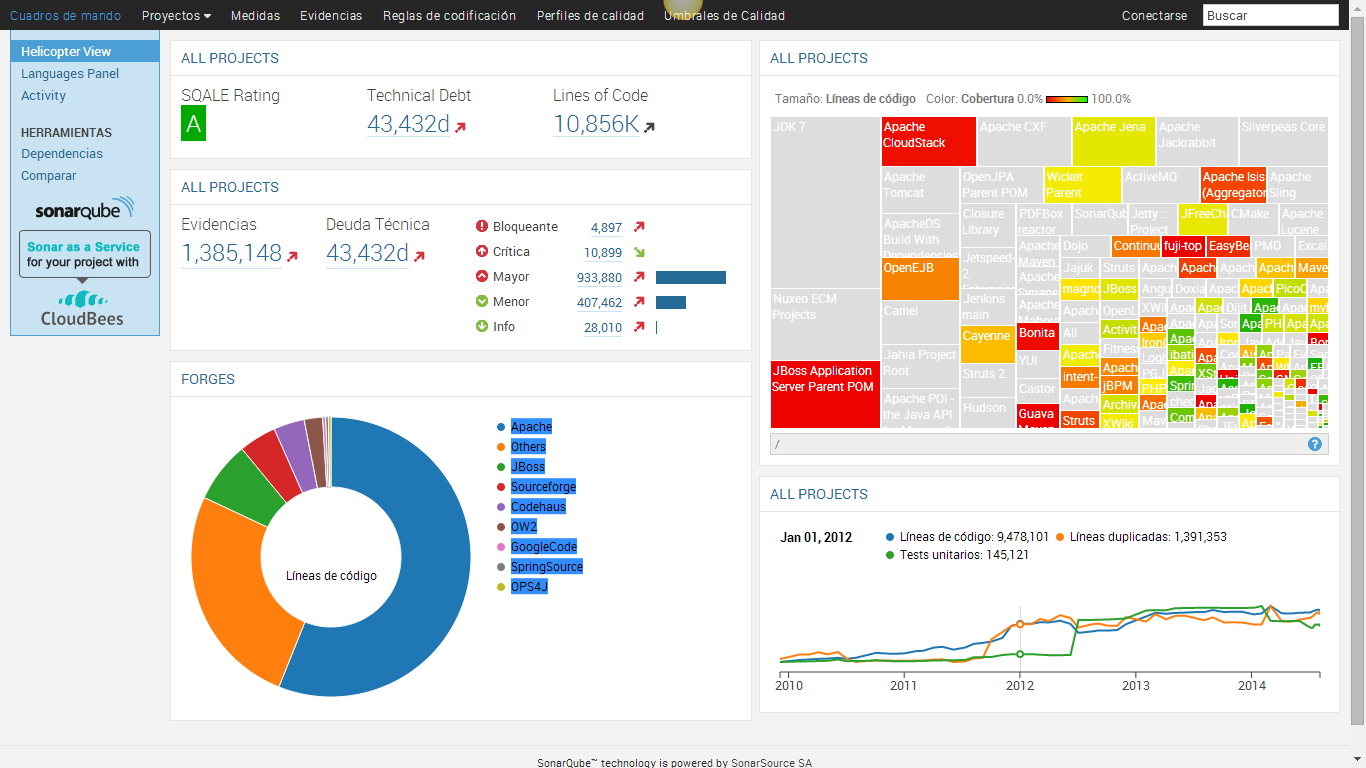This screenshot has height=768, width=1366.
Task: Open Evidencias in top navigation
Action: [x=331, y=16]
